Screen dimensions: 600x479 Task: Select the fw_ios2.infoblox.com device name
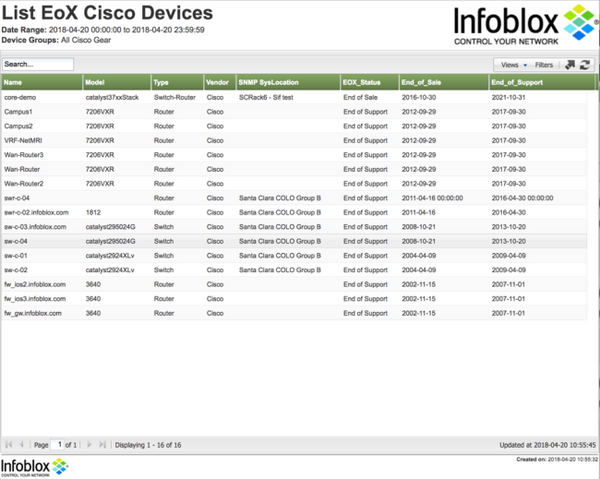[x=35, y=284]
